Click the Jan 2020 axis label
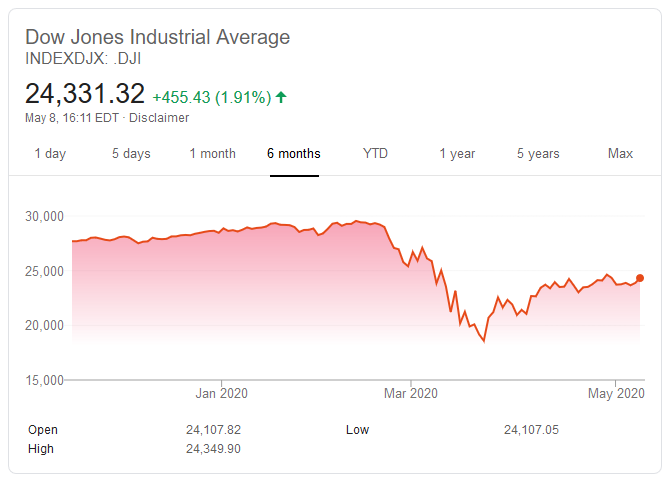The image size is (669, 482). (220, 393)
